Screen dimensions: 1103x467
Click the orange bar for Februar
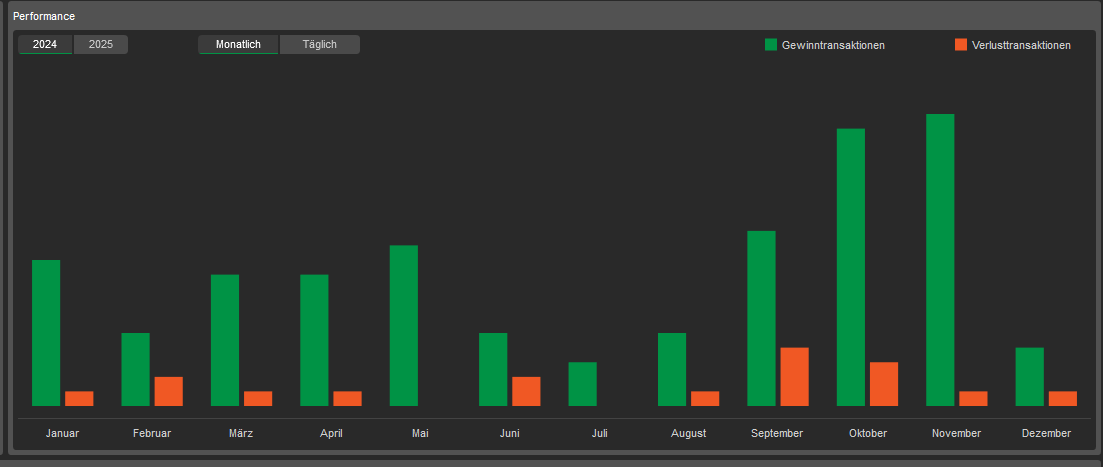(168, 391)
